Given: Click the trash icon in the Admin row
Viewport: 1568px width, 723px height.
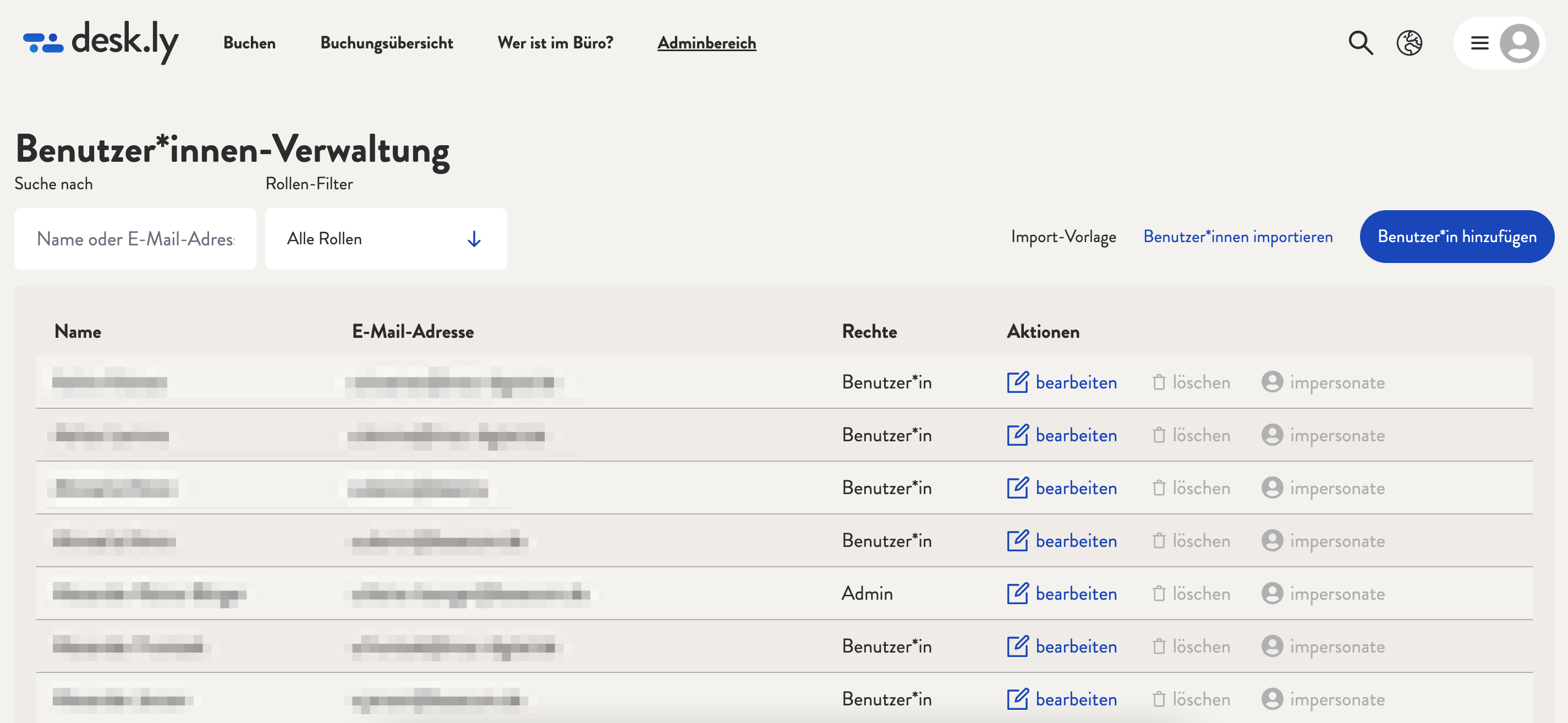Looking at the screenshot, I should click(1159, 593).
